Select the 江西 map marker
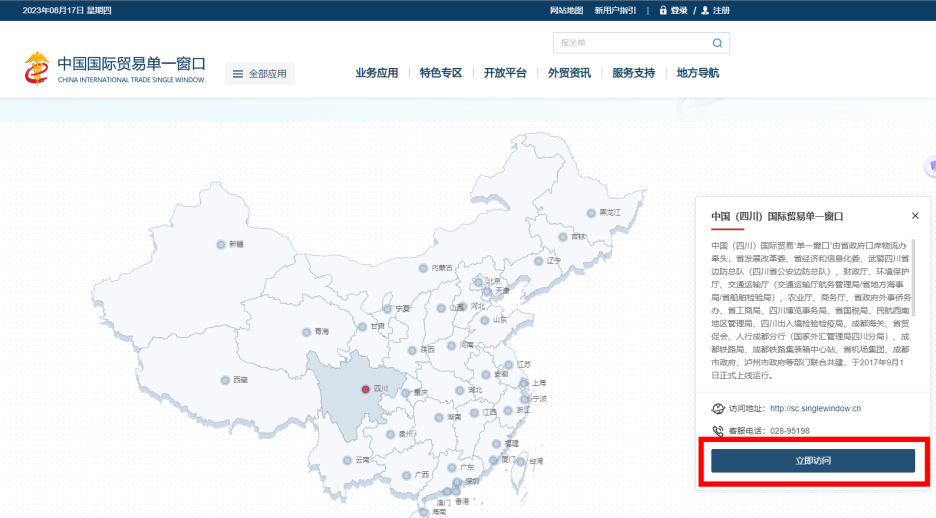936x518 pixels. 474,413
